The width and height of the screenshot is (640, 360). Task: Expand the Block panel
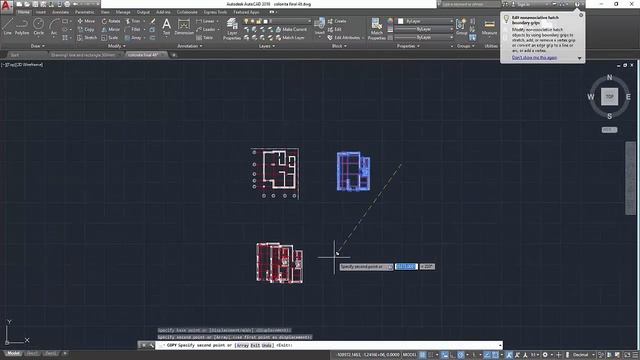pos(339,46)
